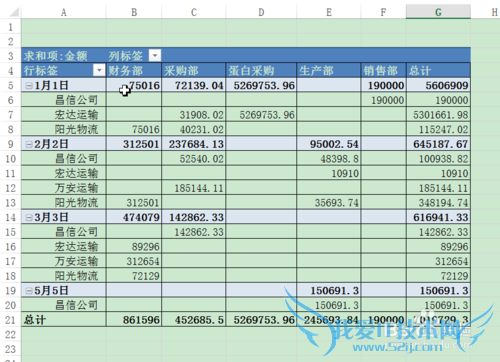Select row 21 header
Image resolution: width=500 pixels, height=362 pixels.
pyautogui.click(x=11, y=320)
